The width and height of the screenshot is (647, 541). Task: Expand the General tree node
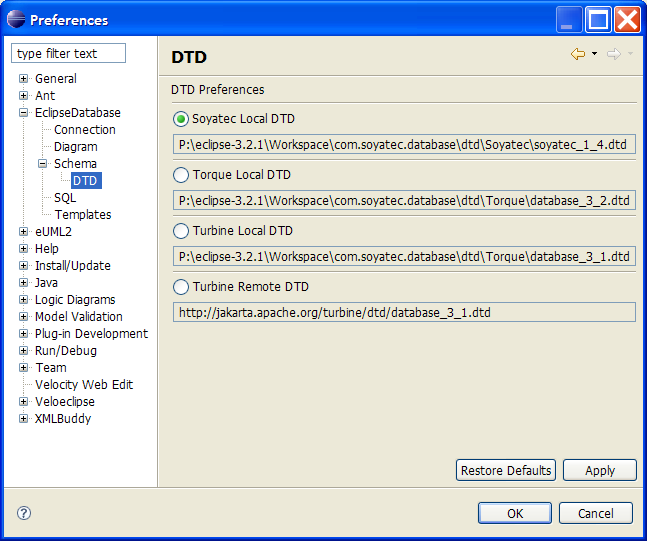click(24, 78)
